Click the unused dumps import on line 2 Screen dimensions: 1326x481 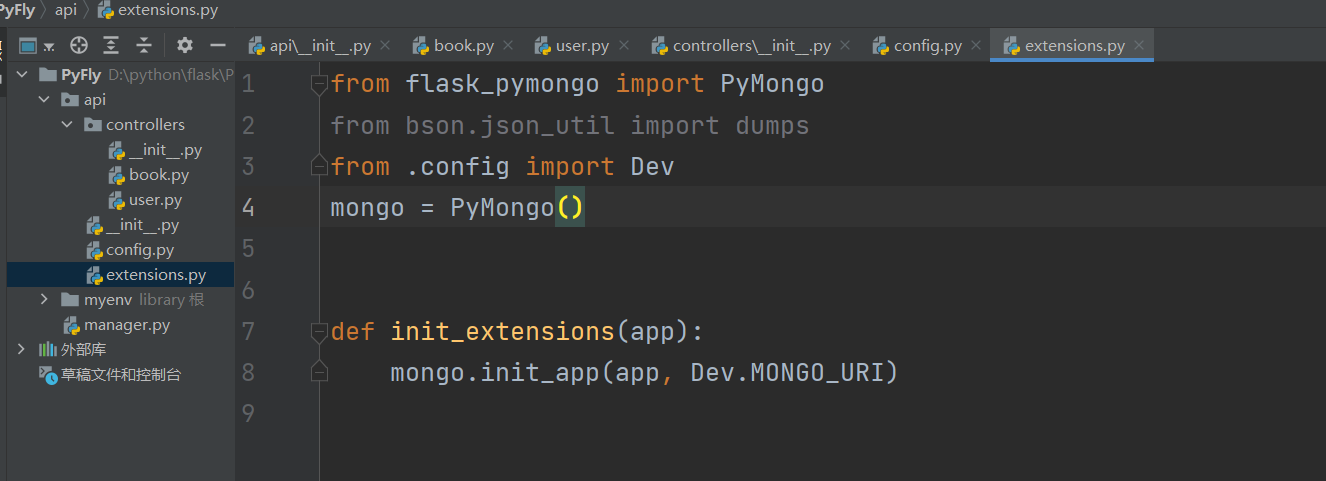pyautogui.click(x=772, y=126)
